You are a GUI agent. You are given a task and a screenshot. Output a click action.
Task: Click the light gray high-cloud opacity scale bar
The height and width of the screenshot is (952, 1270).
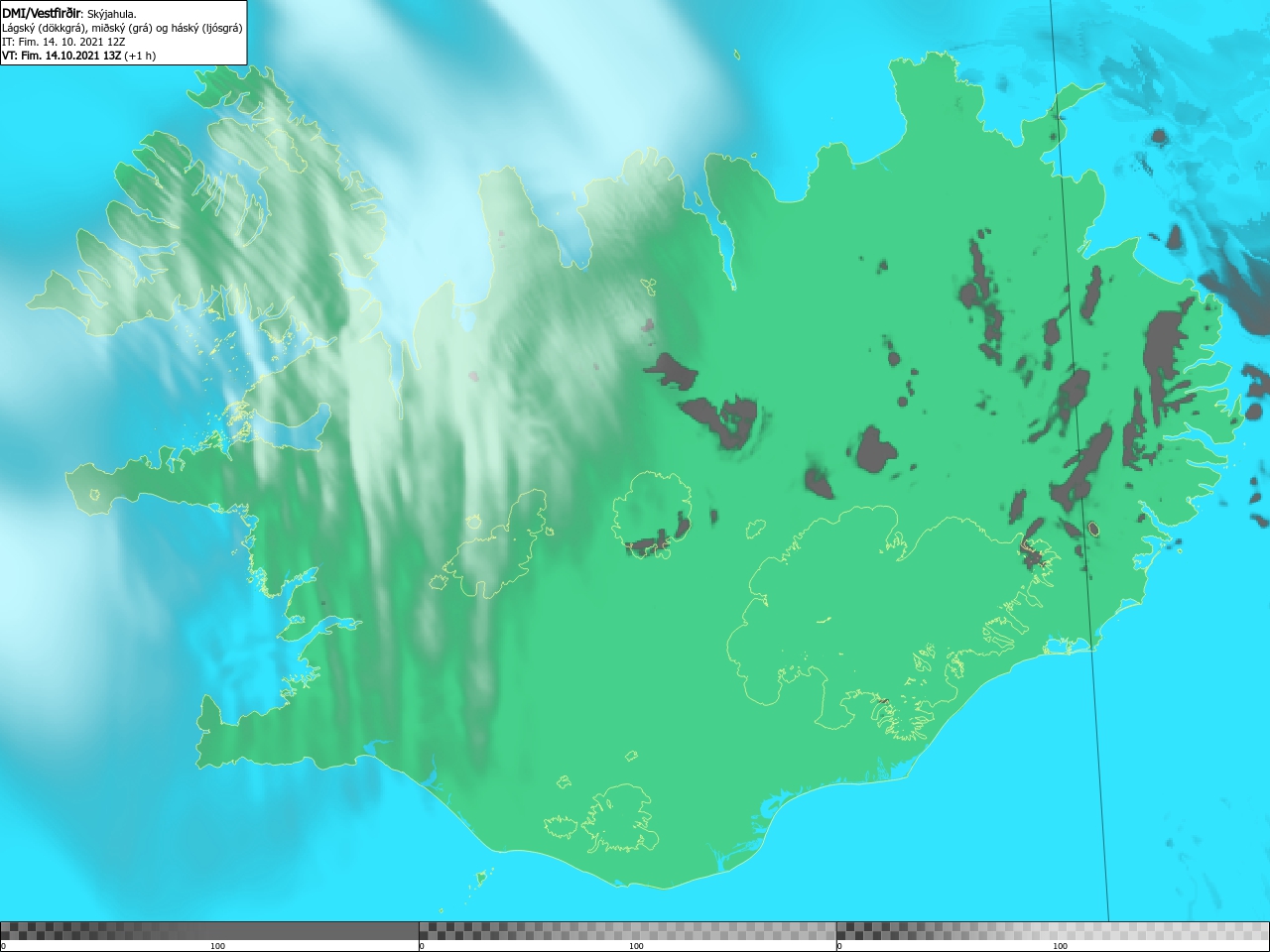(x=1053, y=931)
